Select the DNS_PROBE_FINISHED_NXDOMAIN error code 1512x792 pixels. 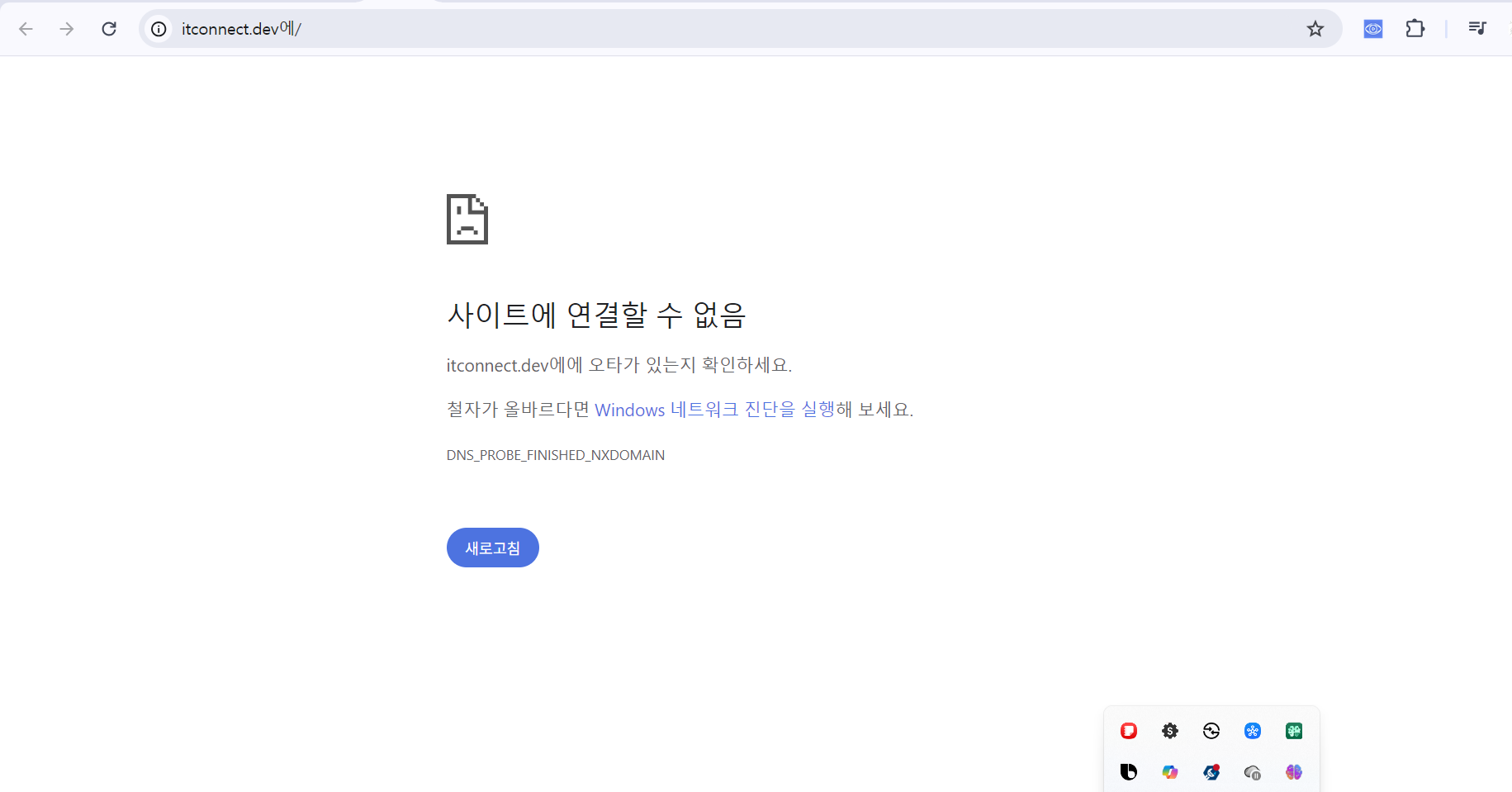(556, 455)
